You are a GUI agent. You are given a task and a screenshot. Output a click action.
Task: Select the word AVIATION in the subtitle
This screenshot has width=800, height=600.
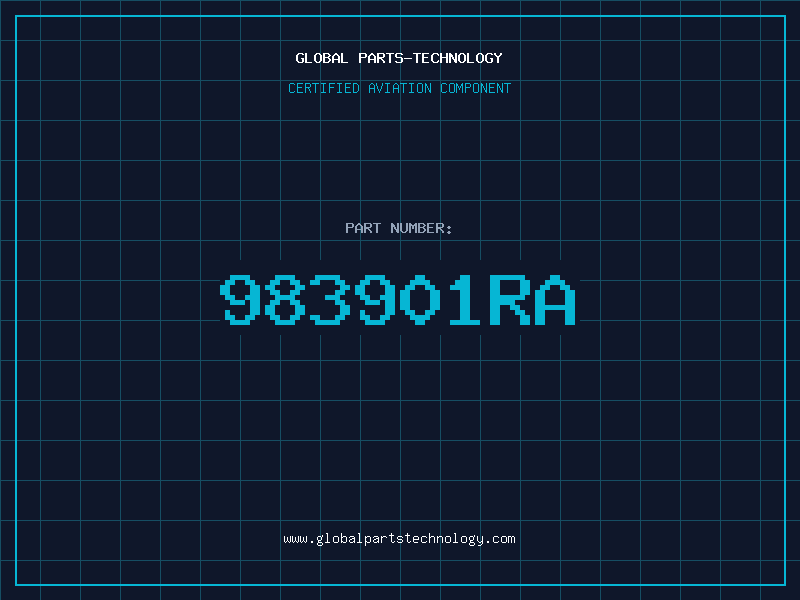(400, 88)
